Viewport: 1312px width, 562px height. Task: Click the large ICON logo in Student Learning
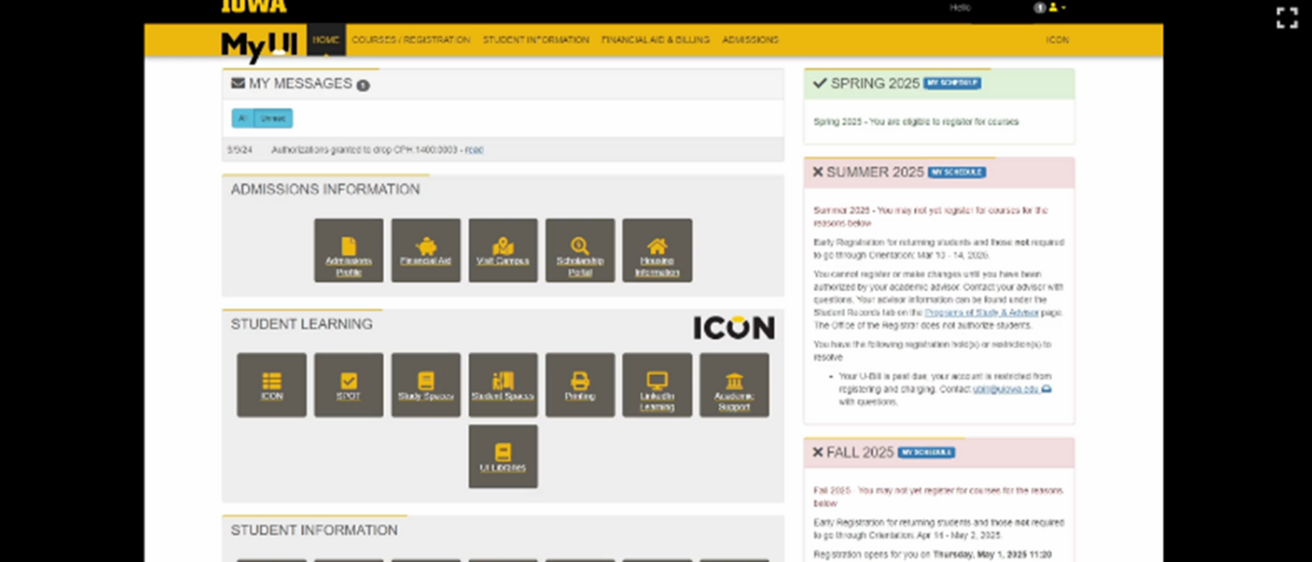point(734,327)
